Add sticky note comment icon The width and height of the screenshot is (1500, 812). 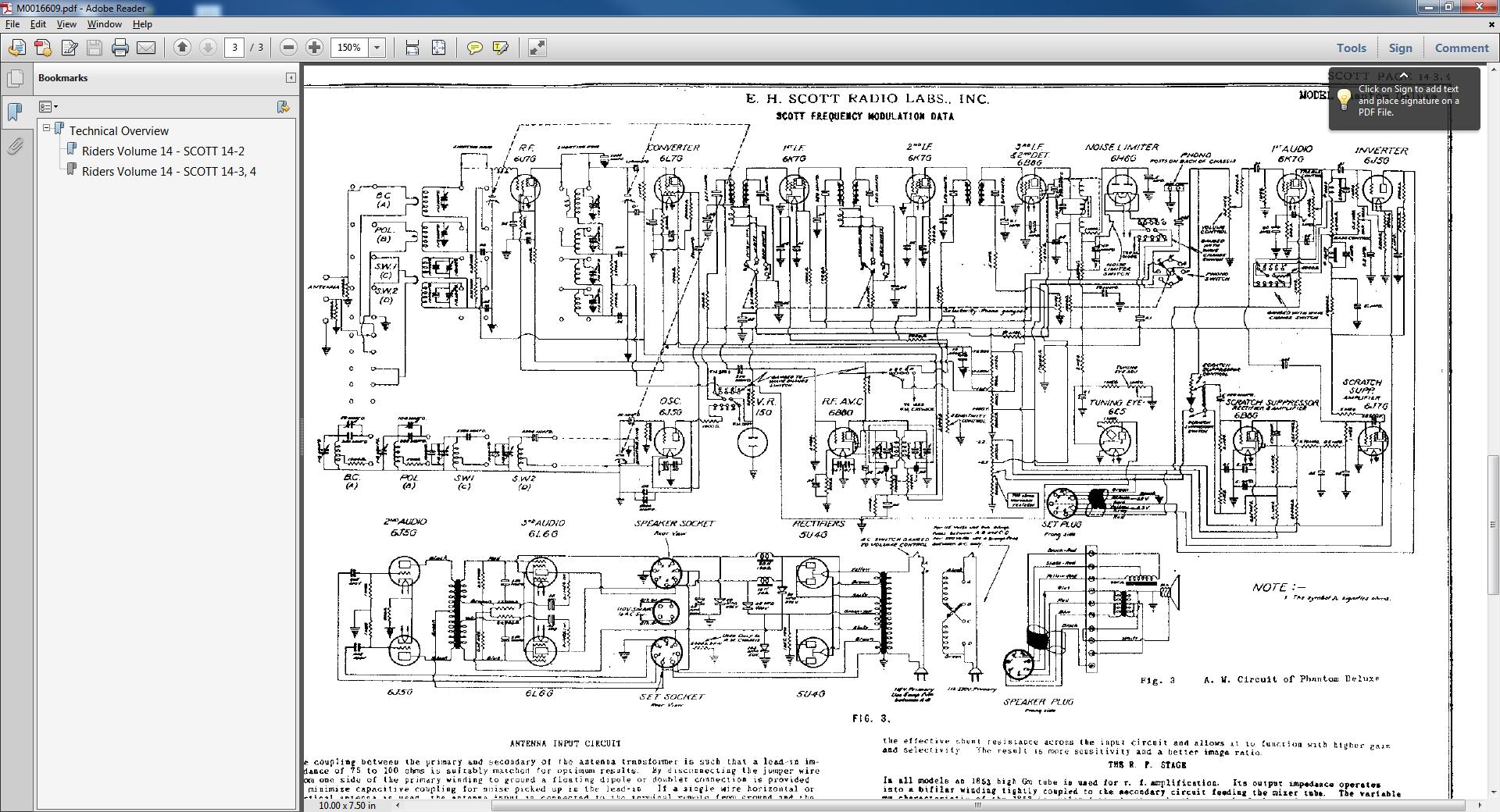[474, 48]
